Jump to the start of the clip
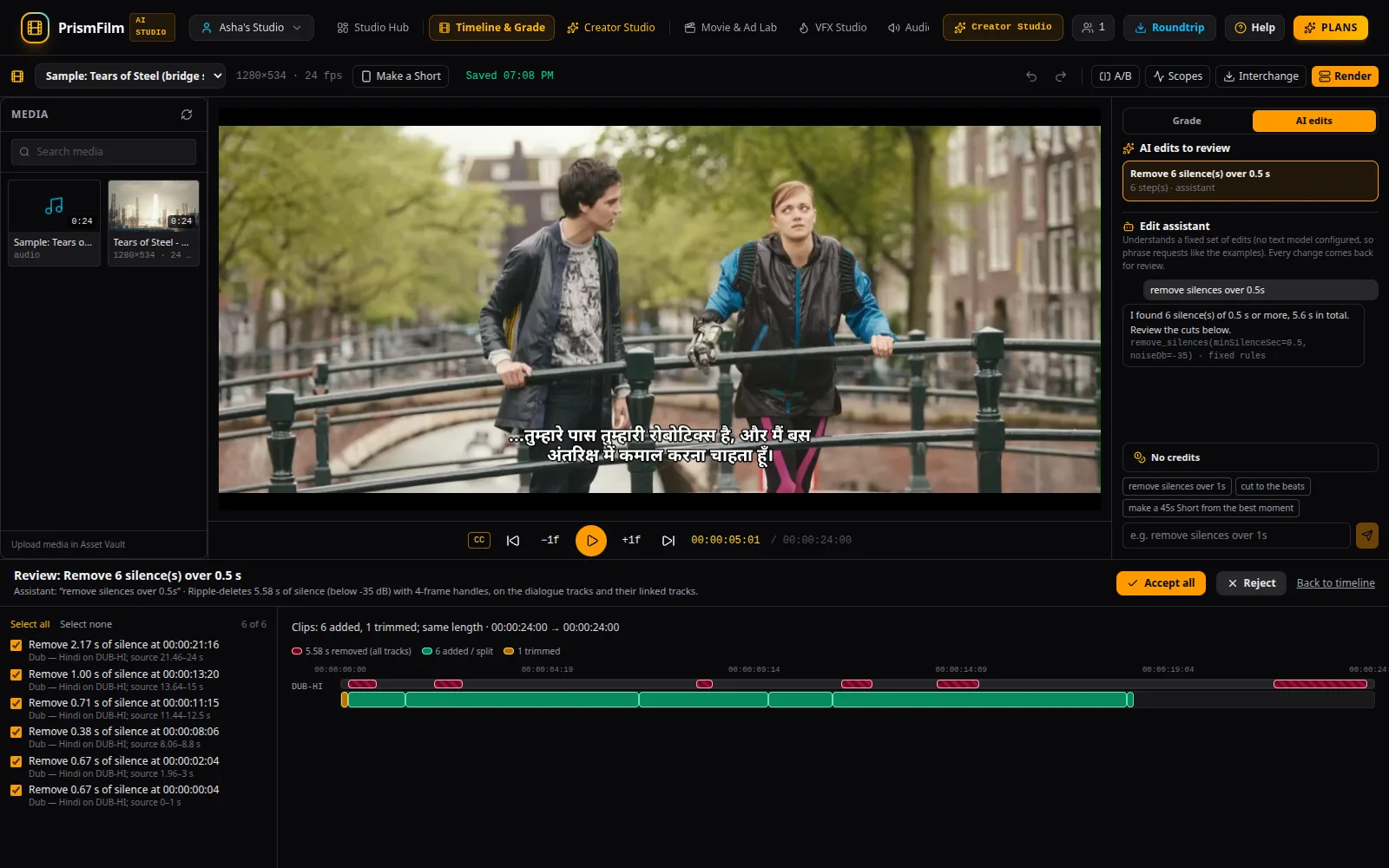 (513, 540)
